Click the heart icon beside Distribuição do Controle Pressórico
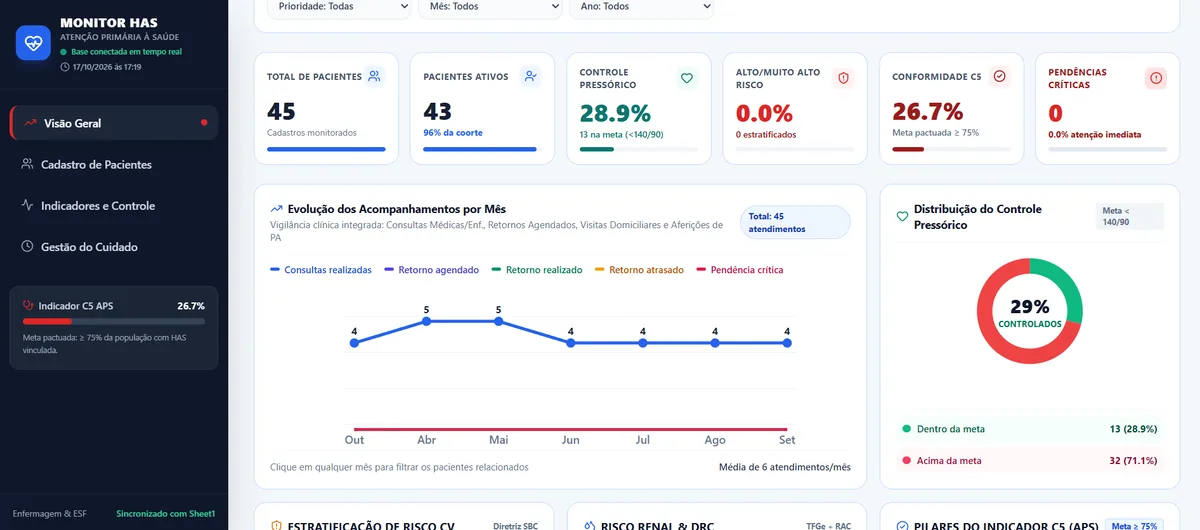 click(x=902, y=216)
